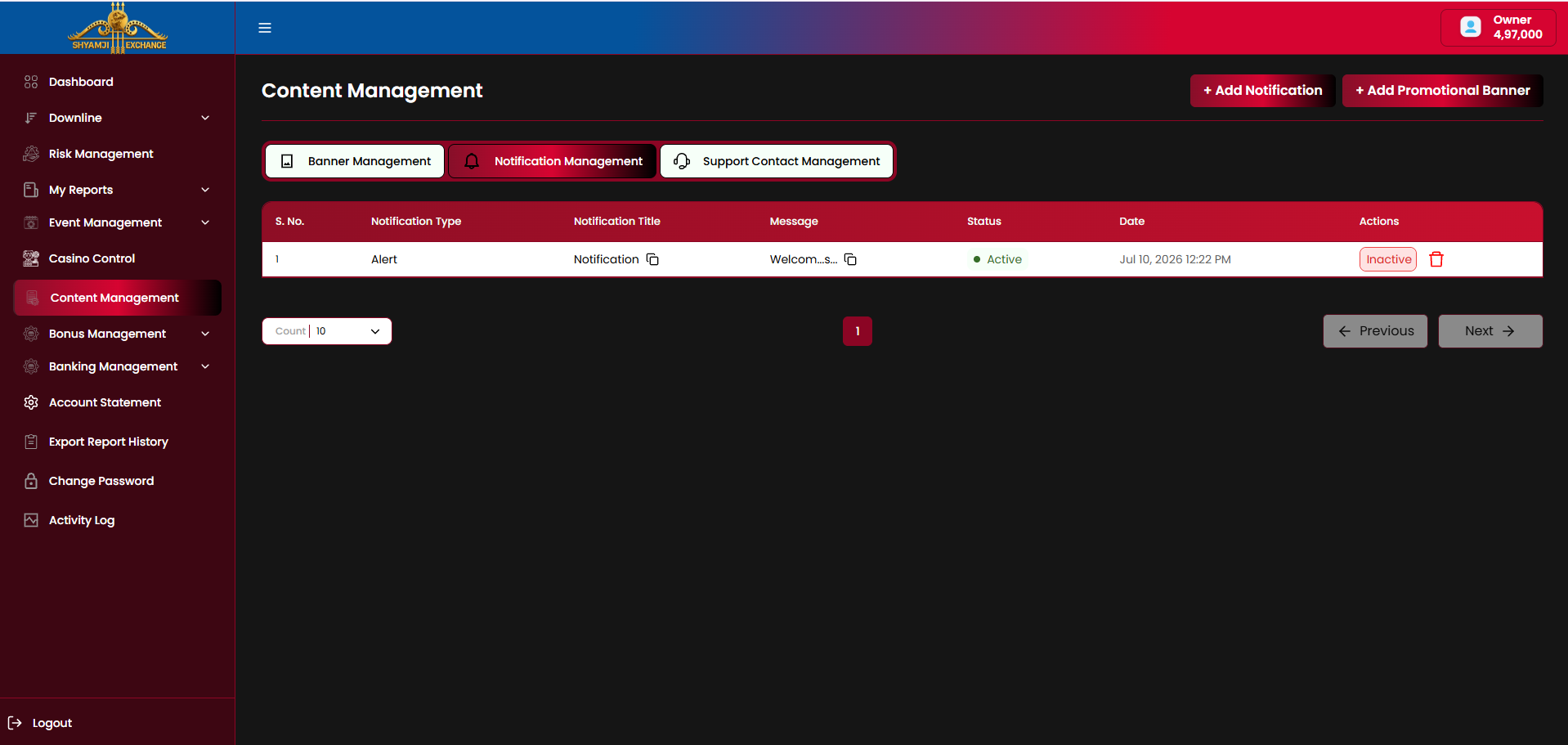Click the Account Statement settings icon

tap(31, 402)
